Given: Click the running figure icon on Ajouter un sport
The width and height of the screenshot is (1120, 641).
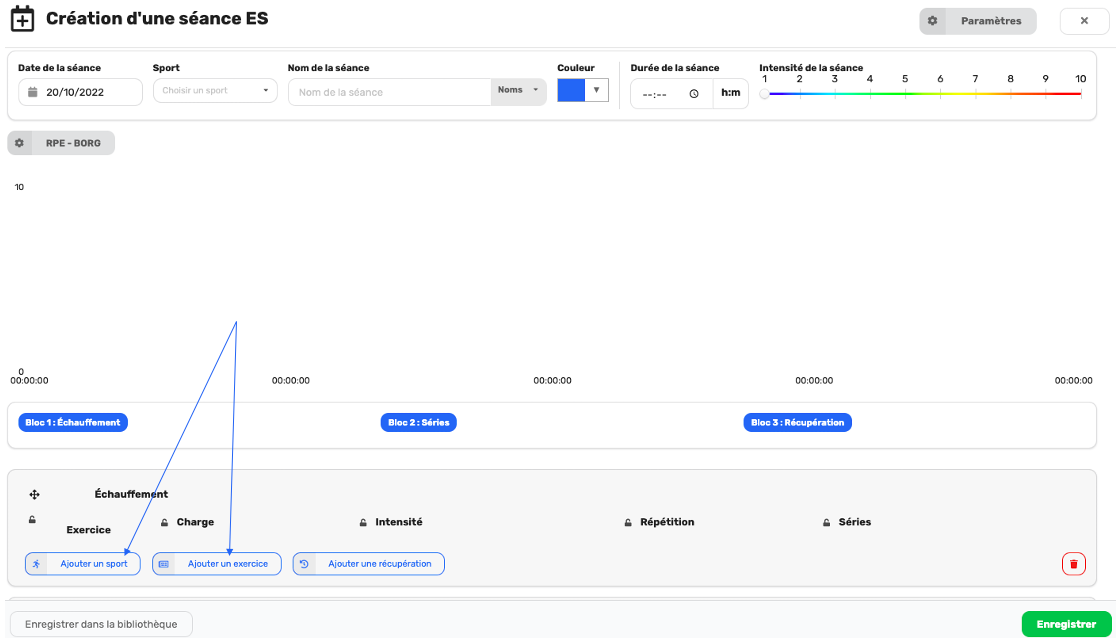Looking at the screenshot, I should 37,564.
